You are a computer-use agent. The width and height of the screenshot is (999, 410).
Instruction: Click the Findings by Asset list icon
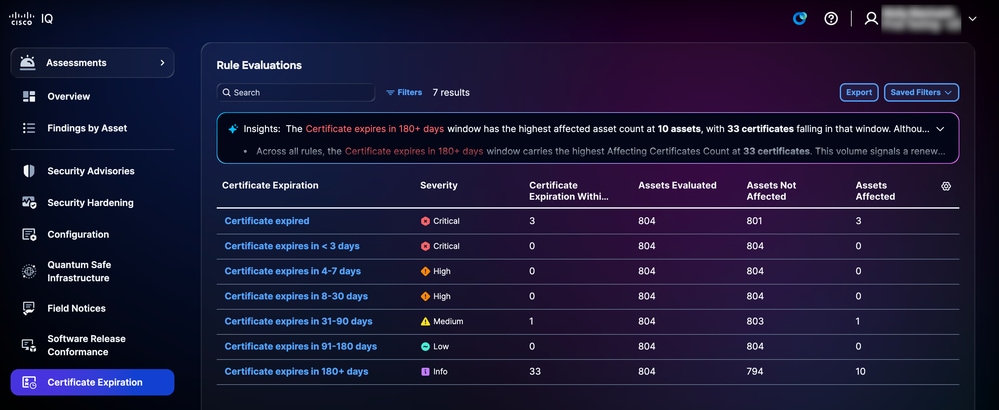tap(29, 128)
